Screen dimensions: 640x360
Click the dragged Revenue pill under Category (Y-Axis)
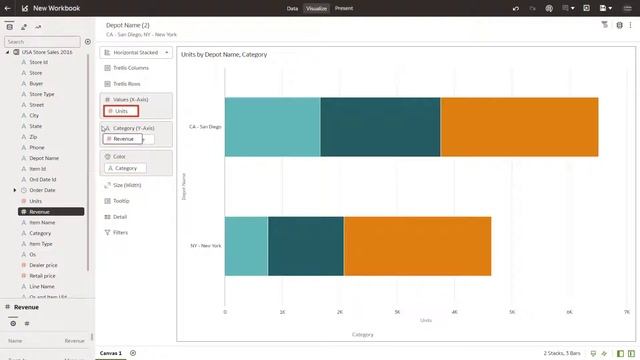(x=122, y=139)
